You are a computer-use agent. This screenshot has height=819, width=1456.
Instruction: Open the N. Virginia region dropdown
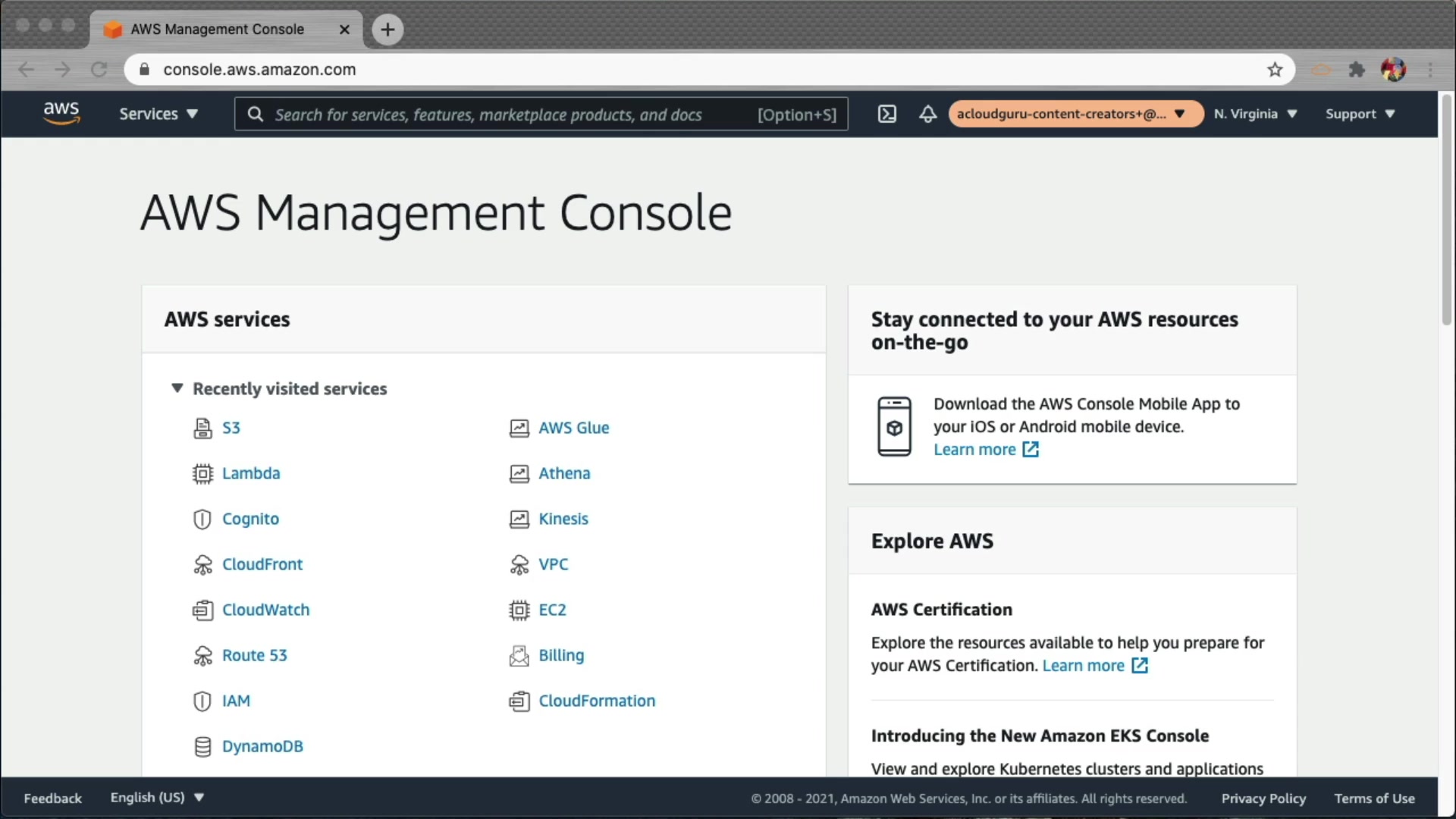click(x=1255, y=114)
